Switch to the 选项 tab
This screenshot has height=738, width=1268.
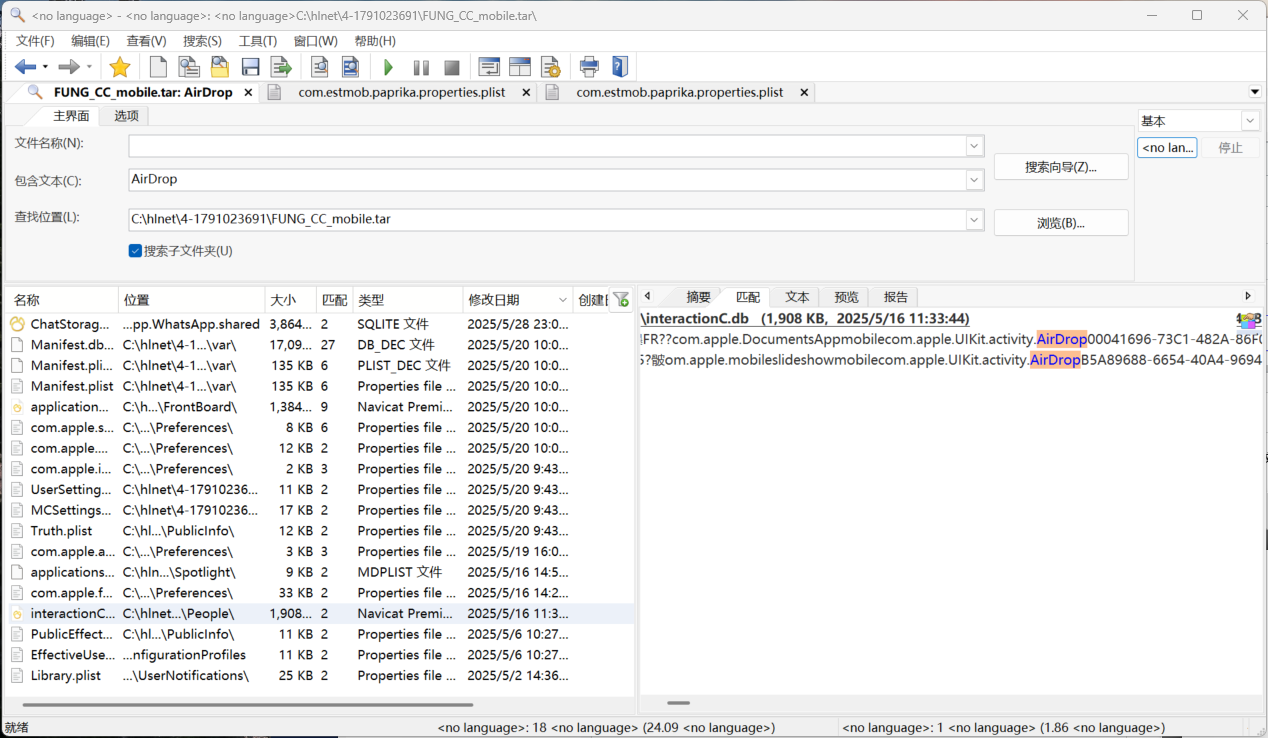[126, 116]
